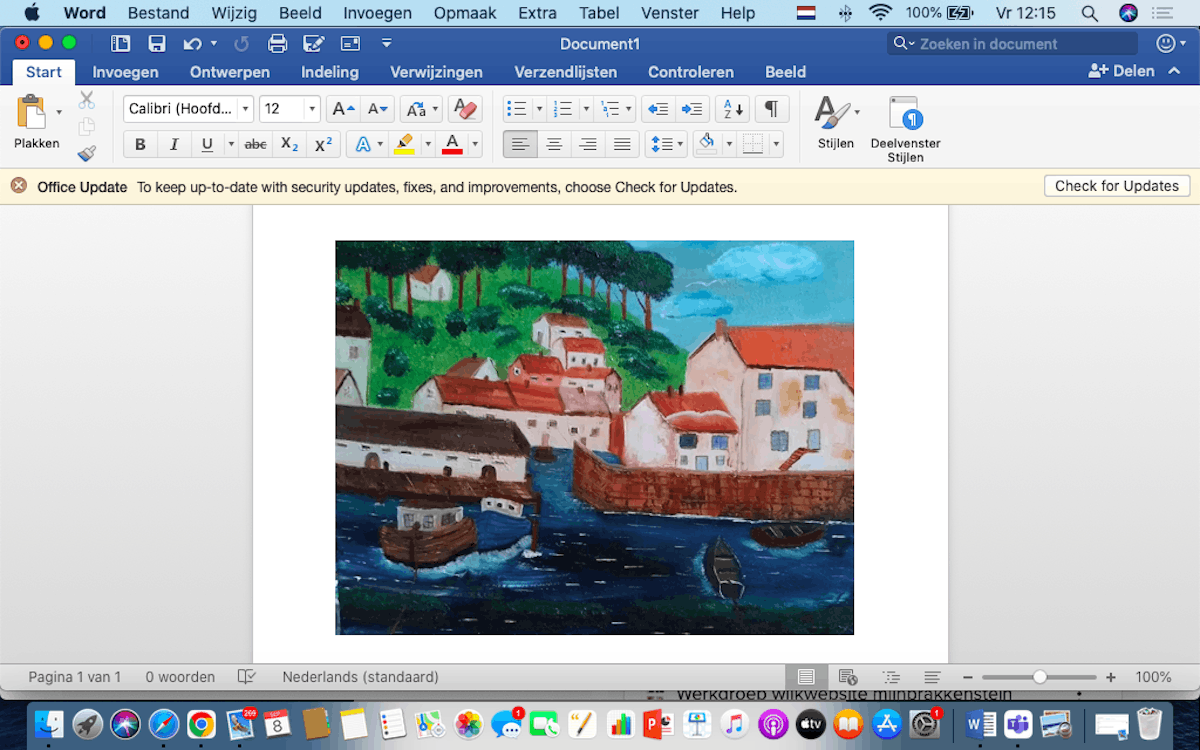This screenshot has width=1200, height=750.
Task: Click the Sort A-Z icon
Action: (x=733, y=109)
